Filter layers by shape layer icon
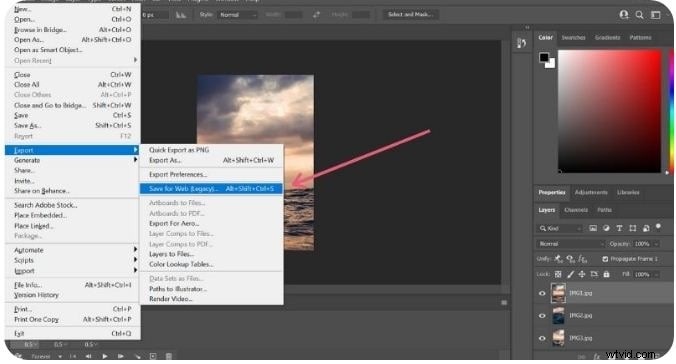The width and height of the screenshot is (676, 364). pos(632,228)
